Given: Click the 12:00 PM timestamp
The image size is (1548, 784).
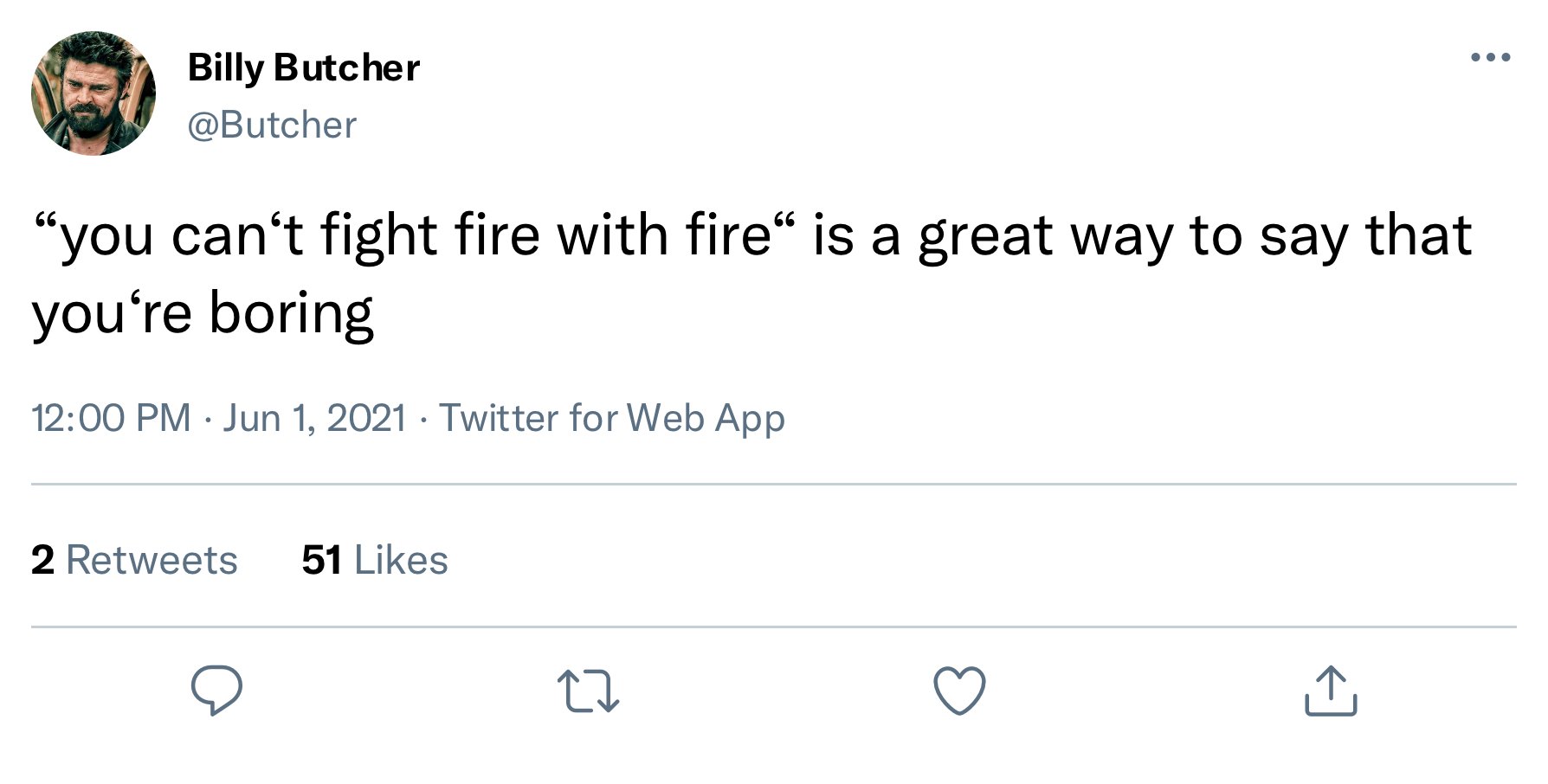Looking at the screenshot, I should tap(111, 418).
